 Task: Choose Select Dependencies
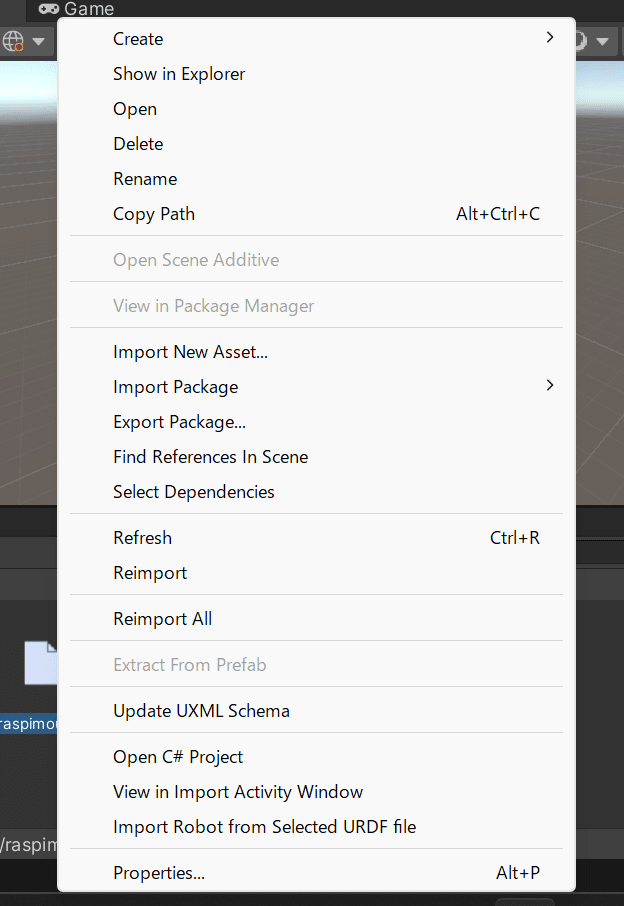point(194,492)
